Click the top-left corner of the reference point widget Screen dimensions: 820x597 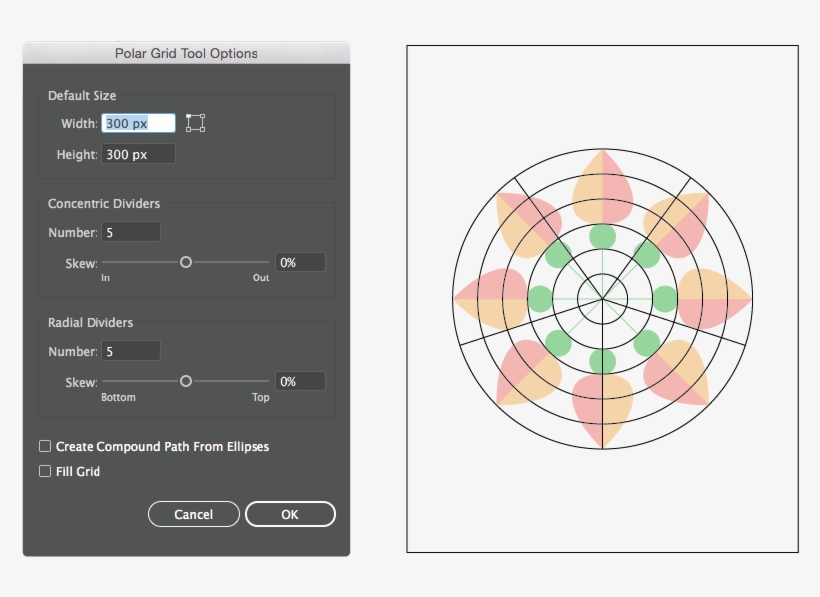pos(188,116)
